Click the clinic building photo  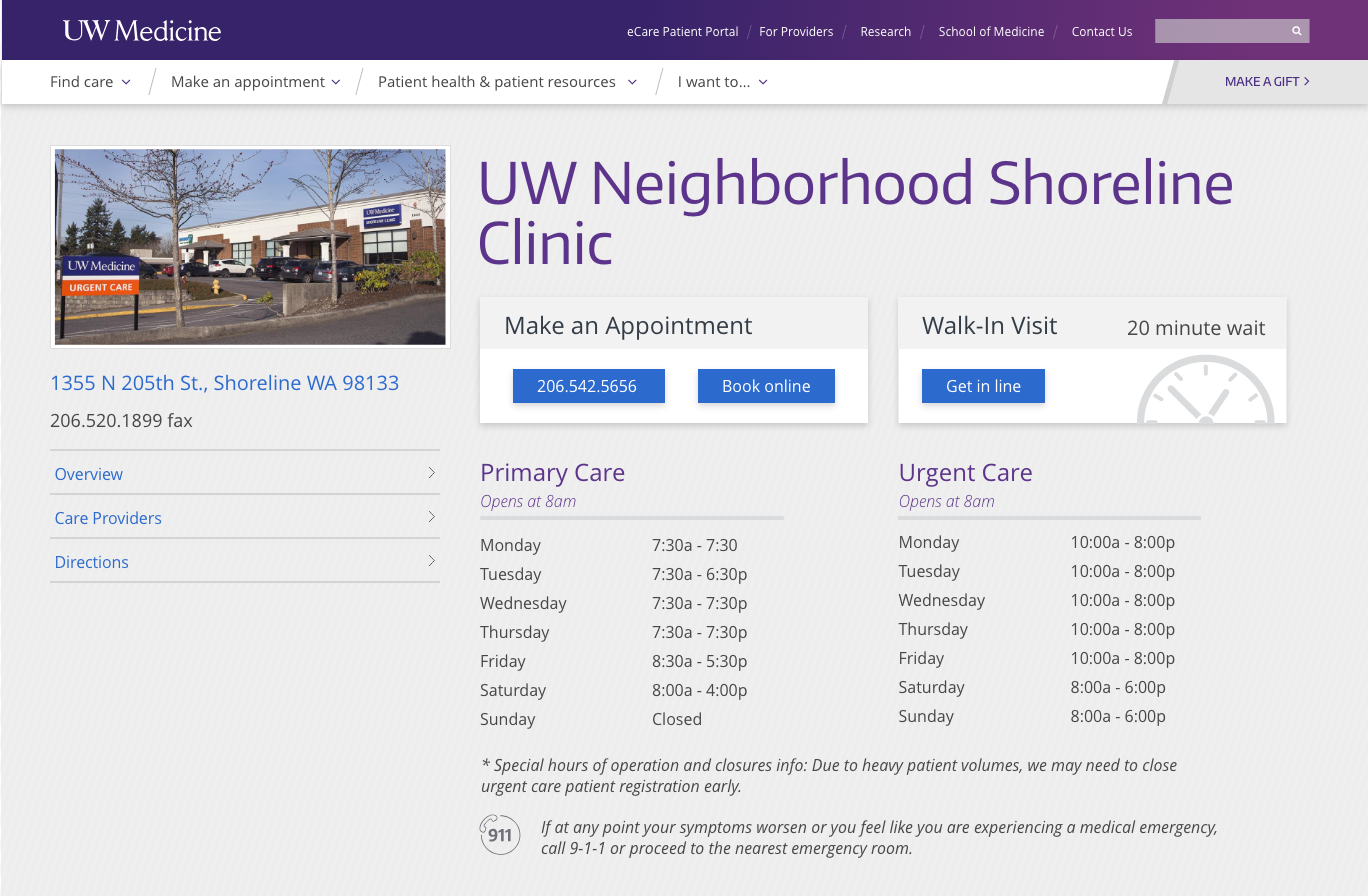click(250, 247)
